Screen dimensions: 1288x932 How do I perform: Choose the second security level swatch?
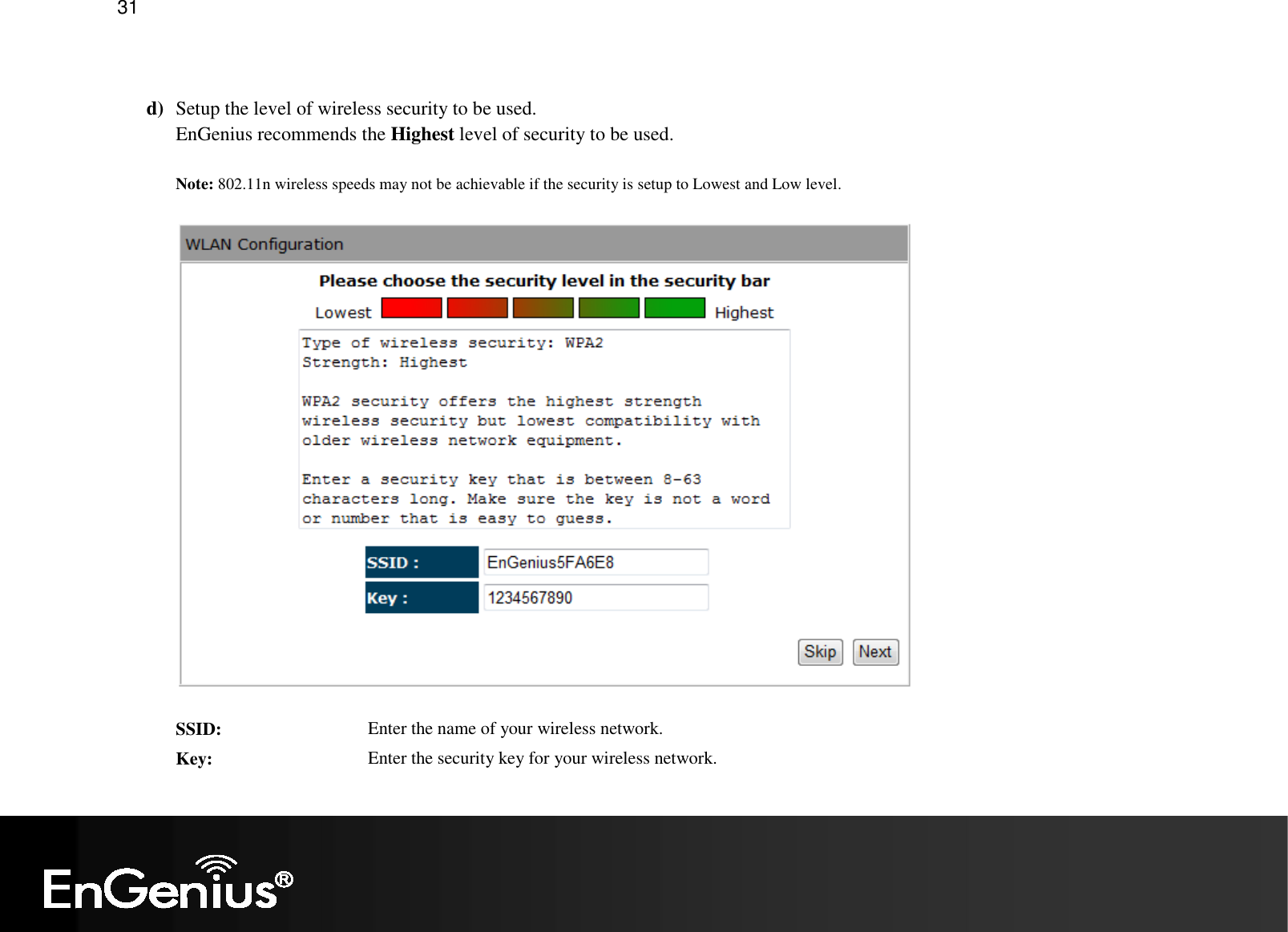click(x=477, y=308)
